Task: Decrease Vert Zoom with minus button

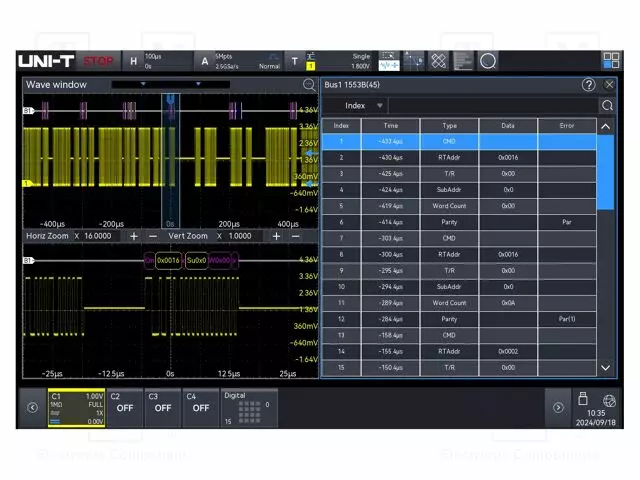Action: pos(295,236)
